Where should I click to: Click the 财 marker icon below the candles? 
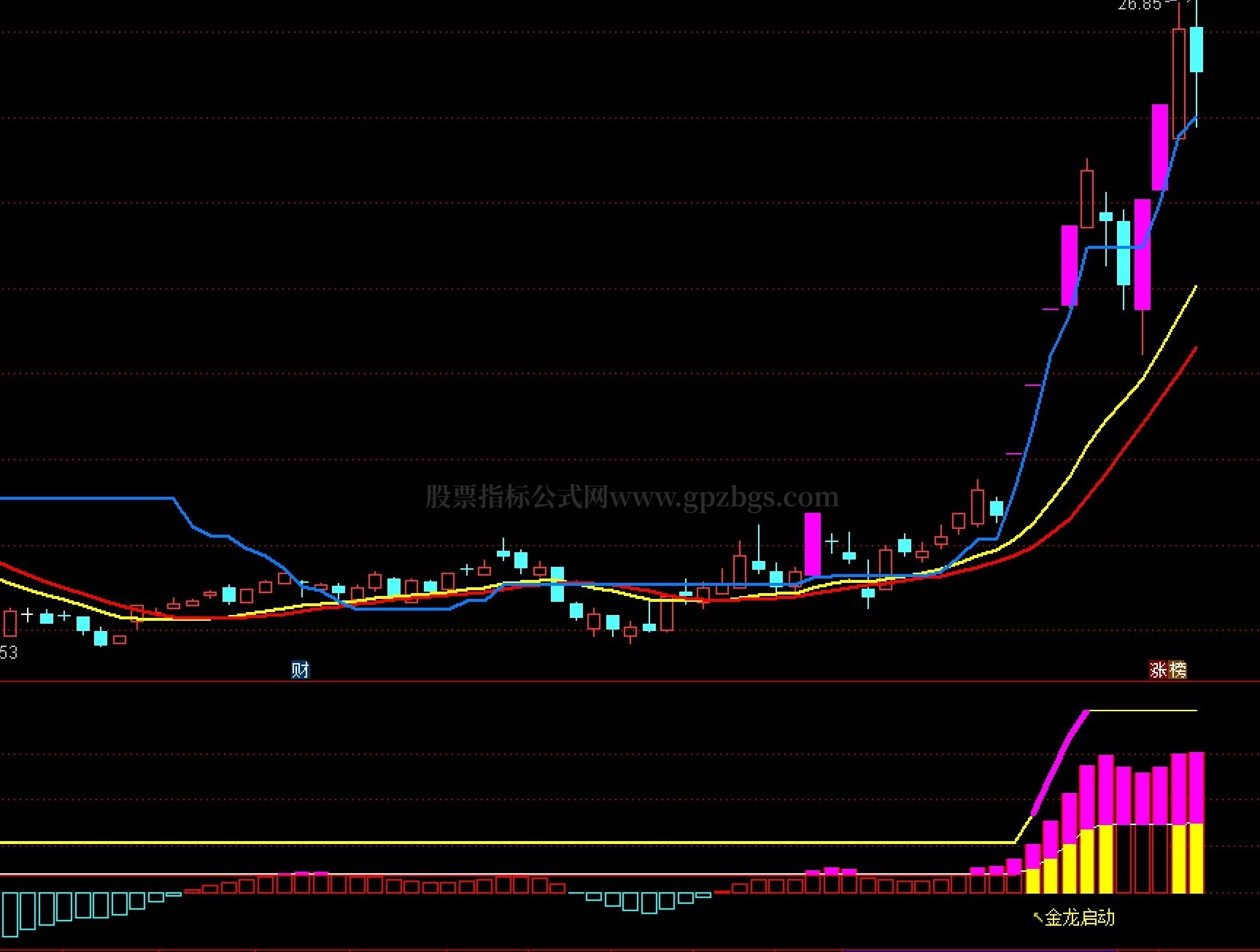300,670
